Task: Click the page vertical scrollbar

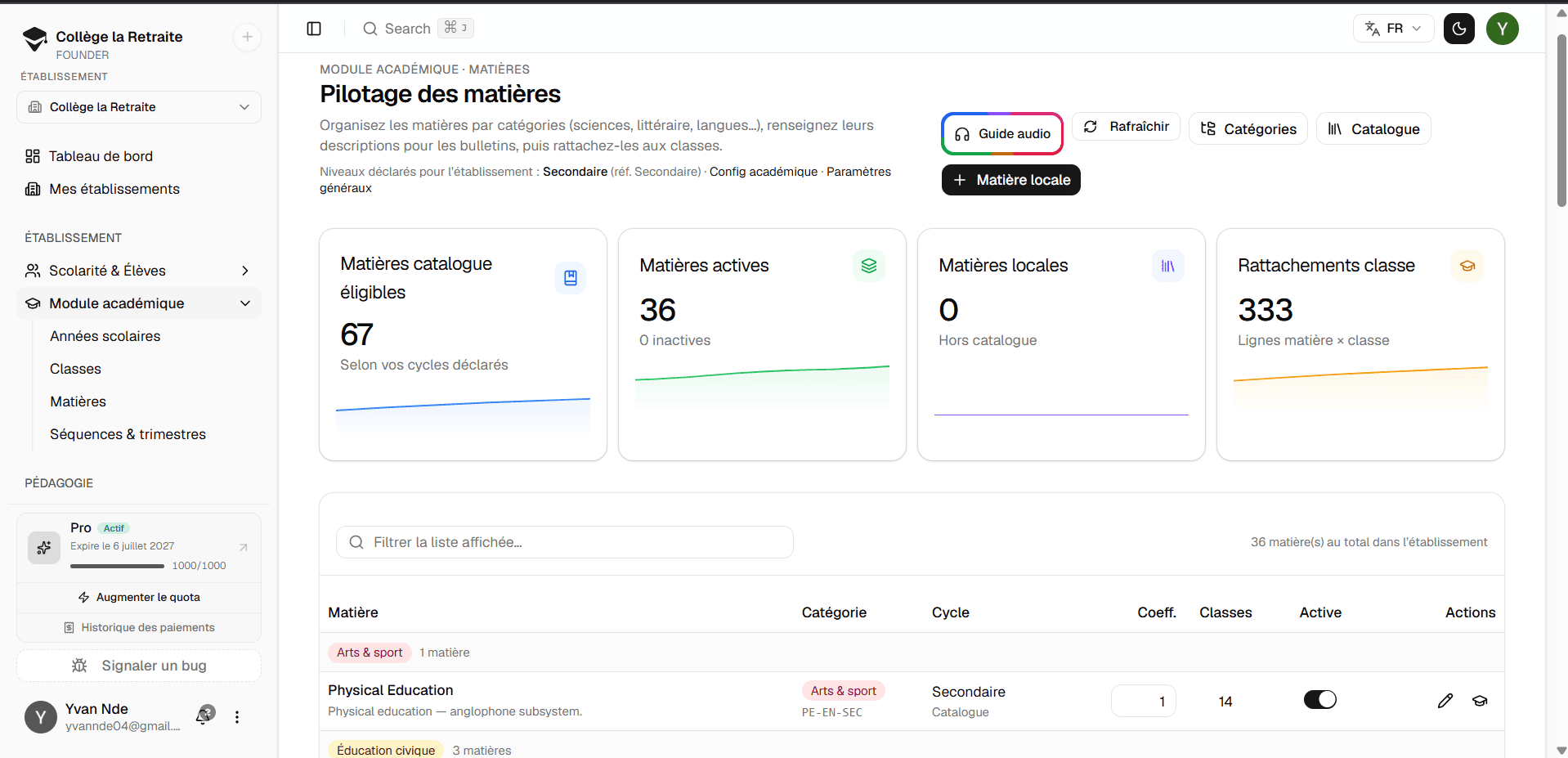Action: pyautogui.click(x=1561, y=121)
